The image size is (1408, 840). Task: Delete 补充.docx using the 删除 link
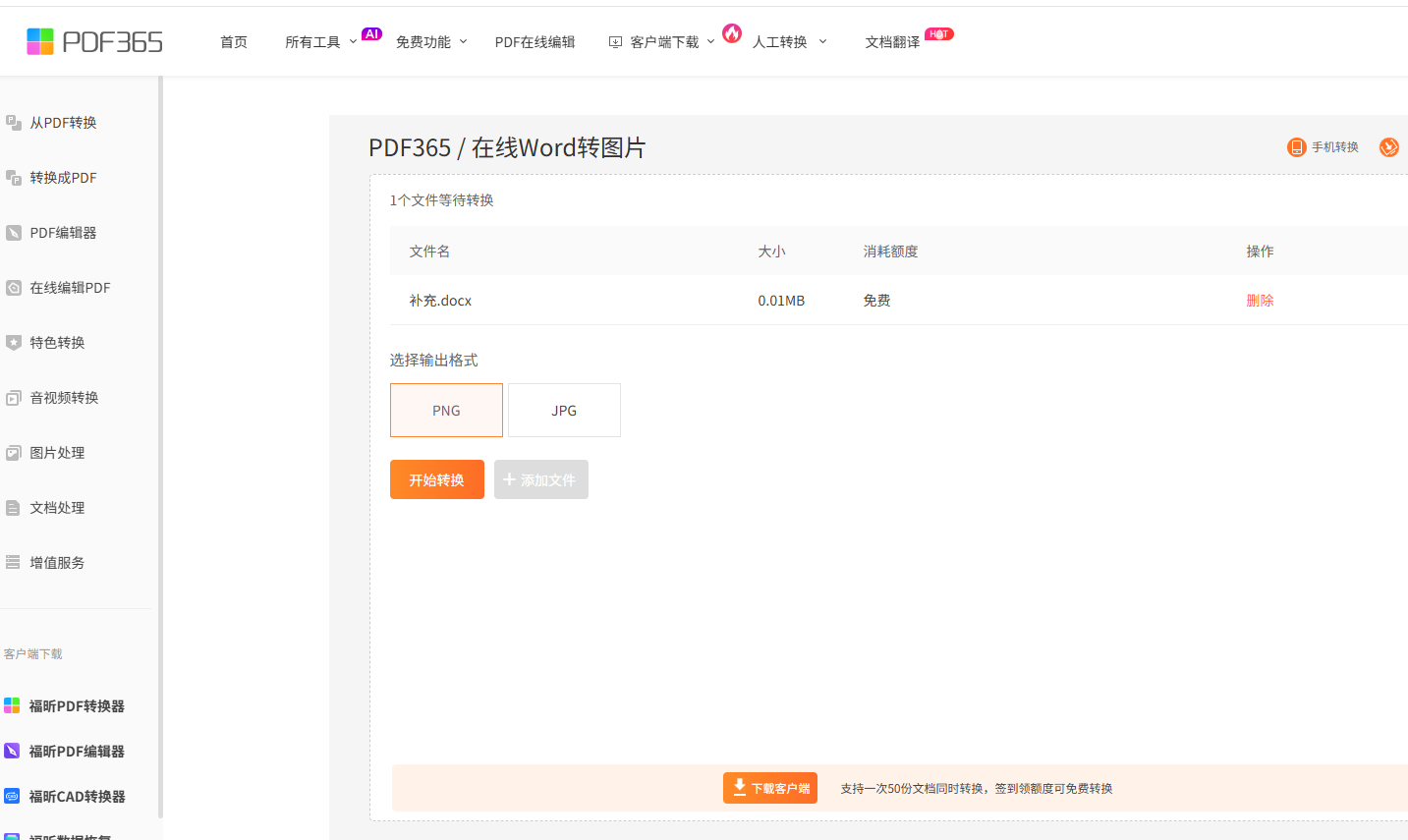[x=1260, y=301]
